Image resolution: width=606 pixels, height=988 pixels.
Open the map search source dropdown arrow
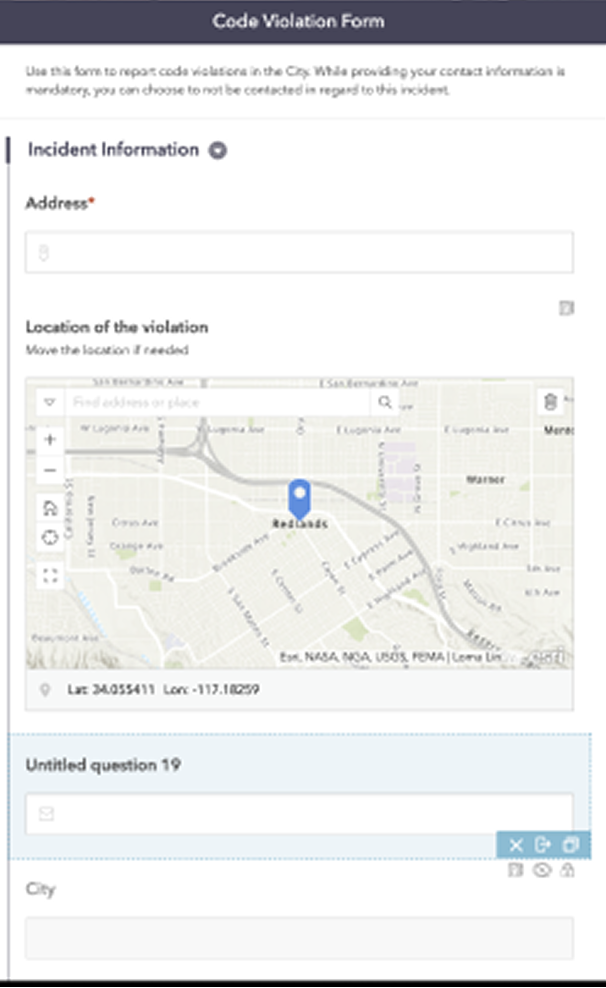[x=50, y=402]
